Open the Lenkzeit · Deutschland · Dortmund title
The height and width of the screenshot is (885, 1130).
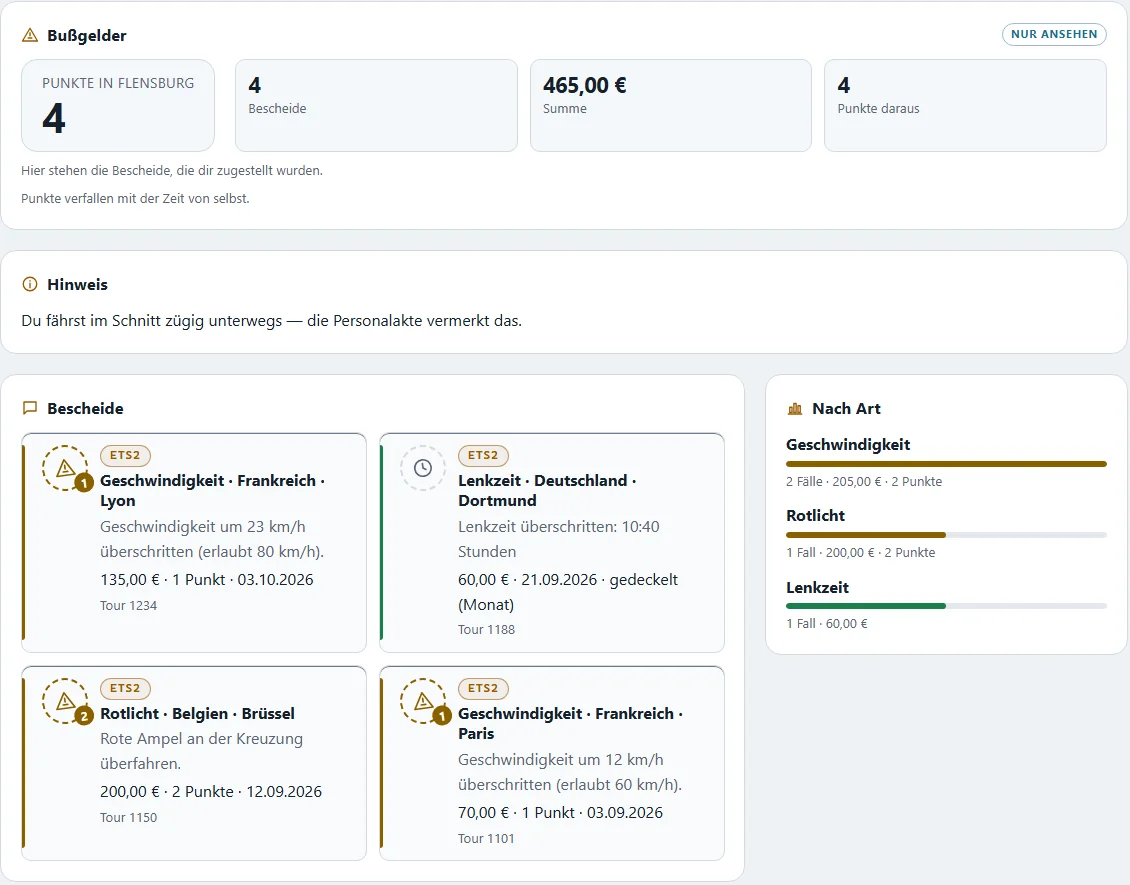[x=548, y=491]
